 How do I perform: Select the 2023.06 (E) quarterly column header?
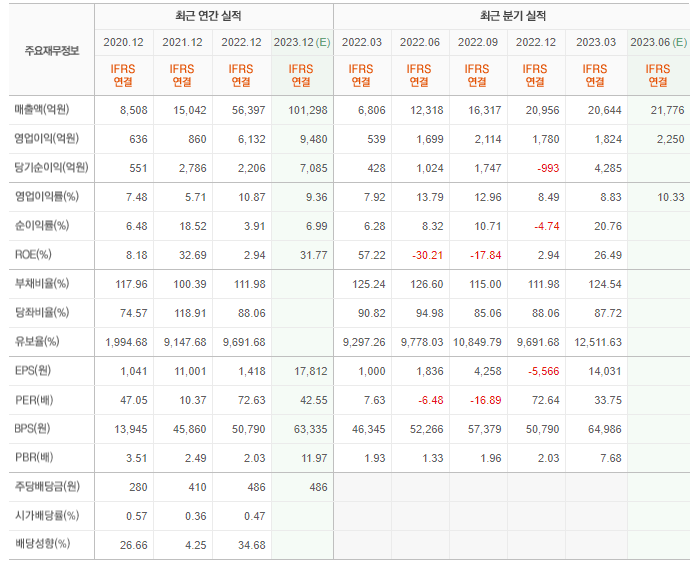[x=658, y=42]
